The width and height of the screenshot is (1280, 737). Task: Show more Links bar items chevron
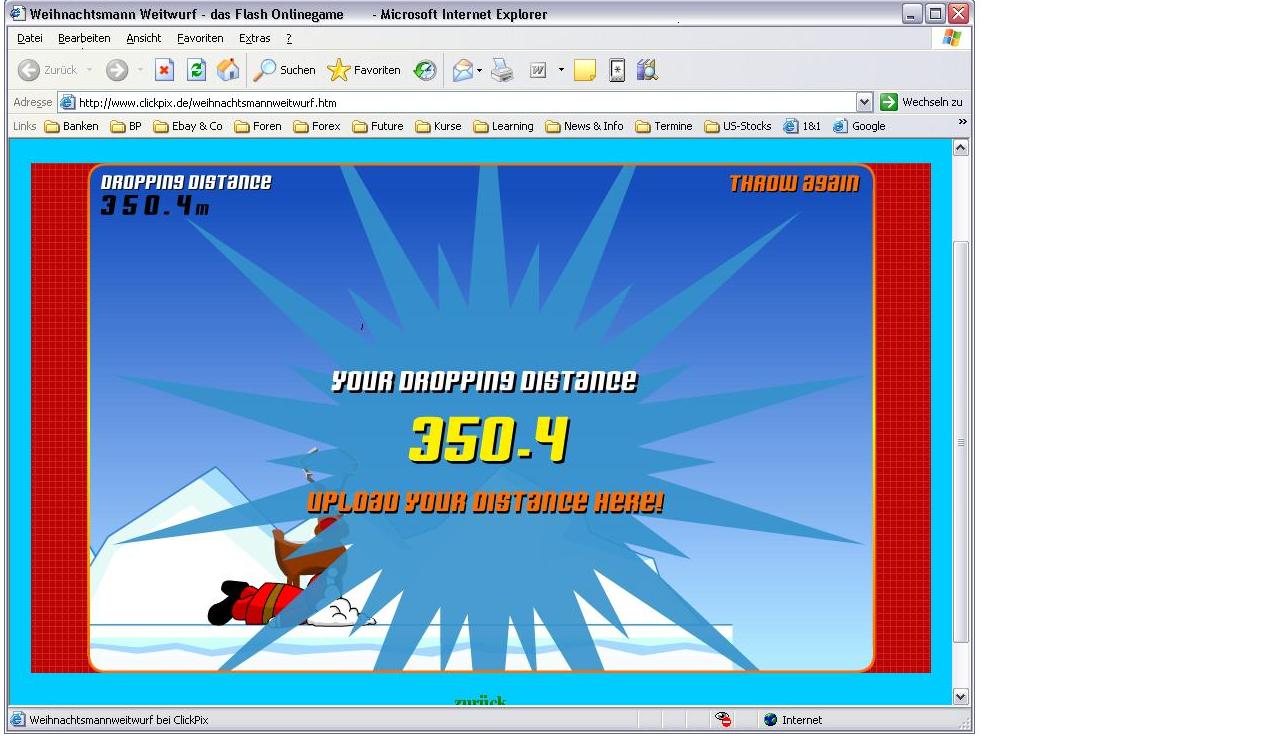962,122
